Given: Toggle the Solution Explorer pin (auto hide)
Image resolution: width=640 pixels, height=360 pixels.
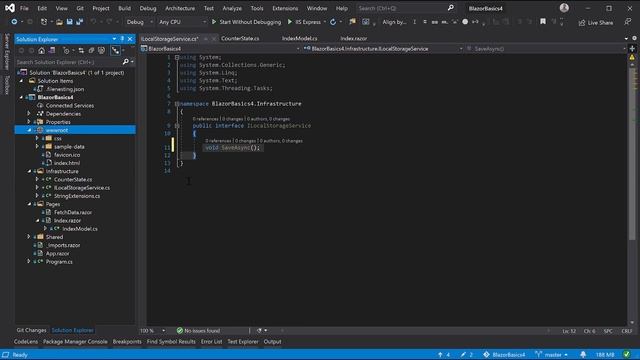Looking at the screenshot, I should tap(122, 39).
